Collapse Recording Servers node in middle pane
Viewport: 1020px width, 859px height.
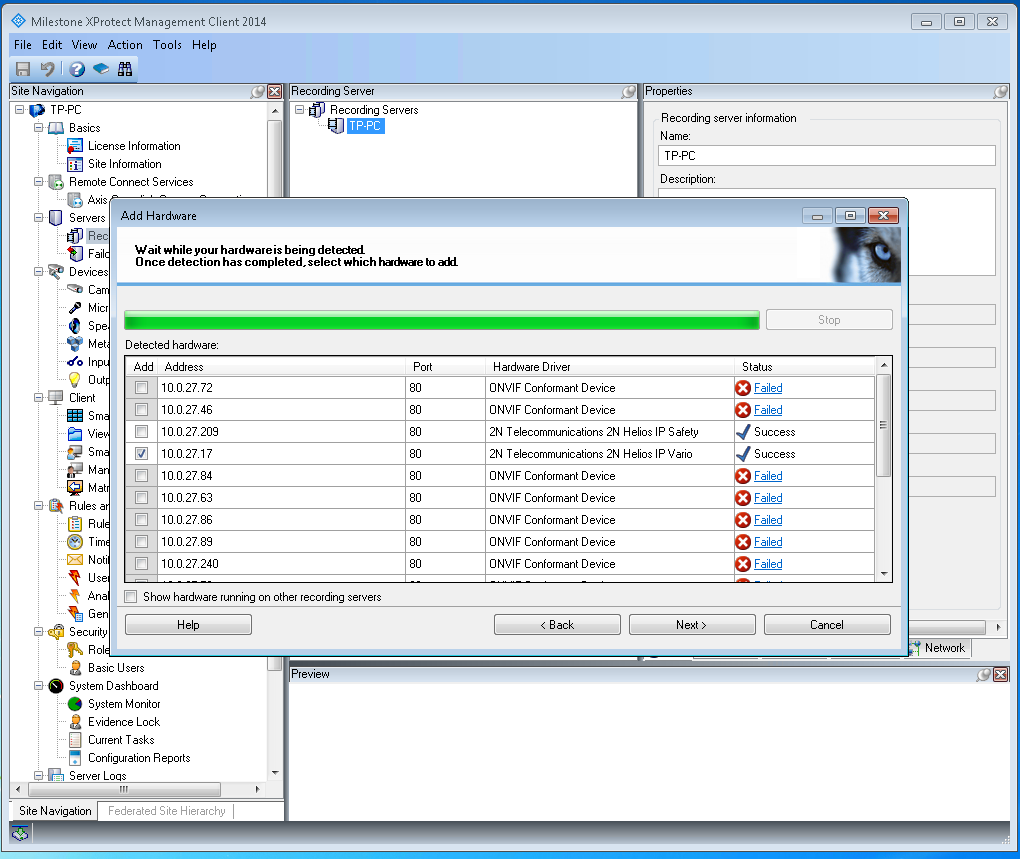(300, 110)
